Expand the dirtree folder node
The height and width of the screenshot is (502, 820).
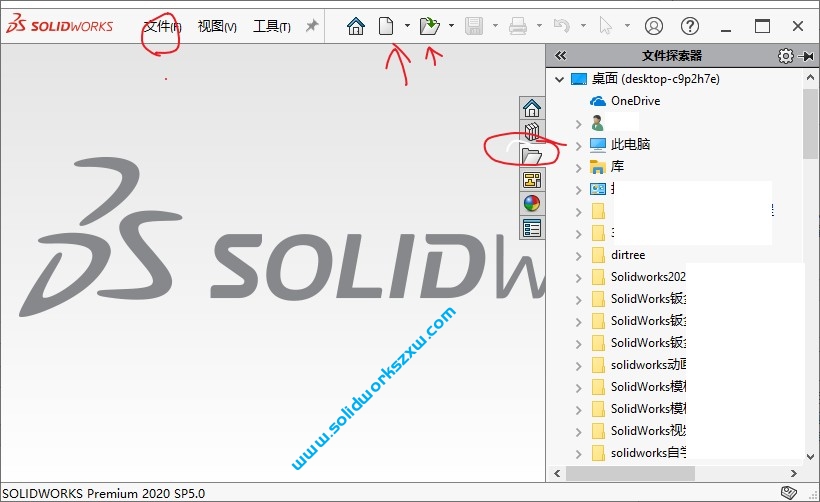pos(579,255)
